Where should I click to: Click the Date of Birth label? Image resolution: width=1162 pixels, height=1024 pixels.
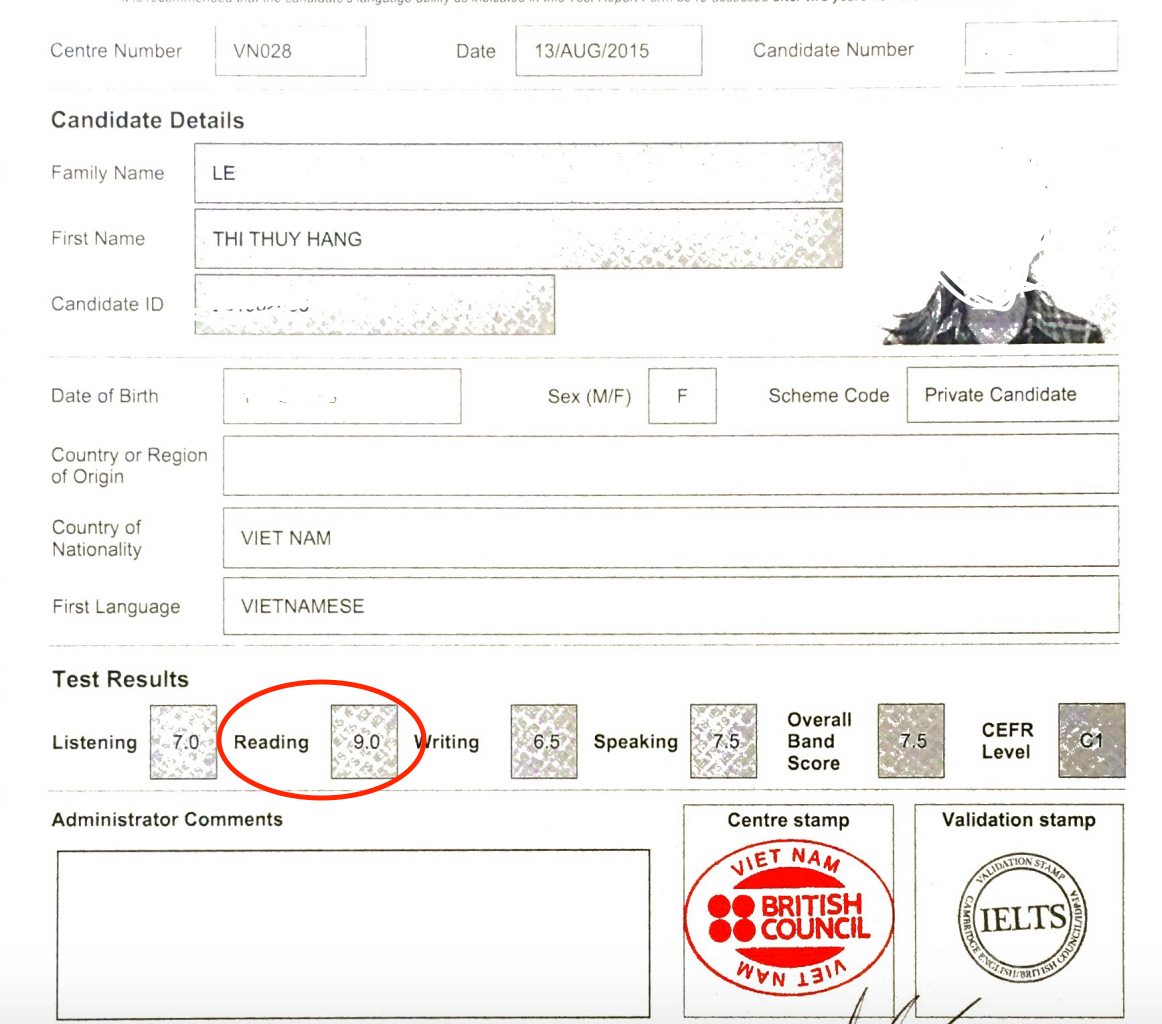104,396
